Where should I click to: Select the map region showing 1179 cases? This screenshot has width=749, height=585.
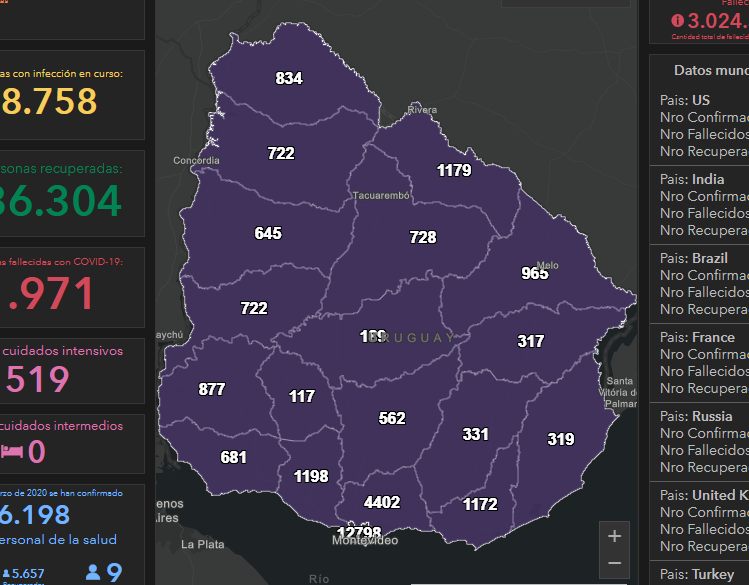pos(454,171)
